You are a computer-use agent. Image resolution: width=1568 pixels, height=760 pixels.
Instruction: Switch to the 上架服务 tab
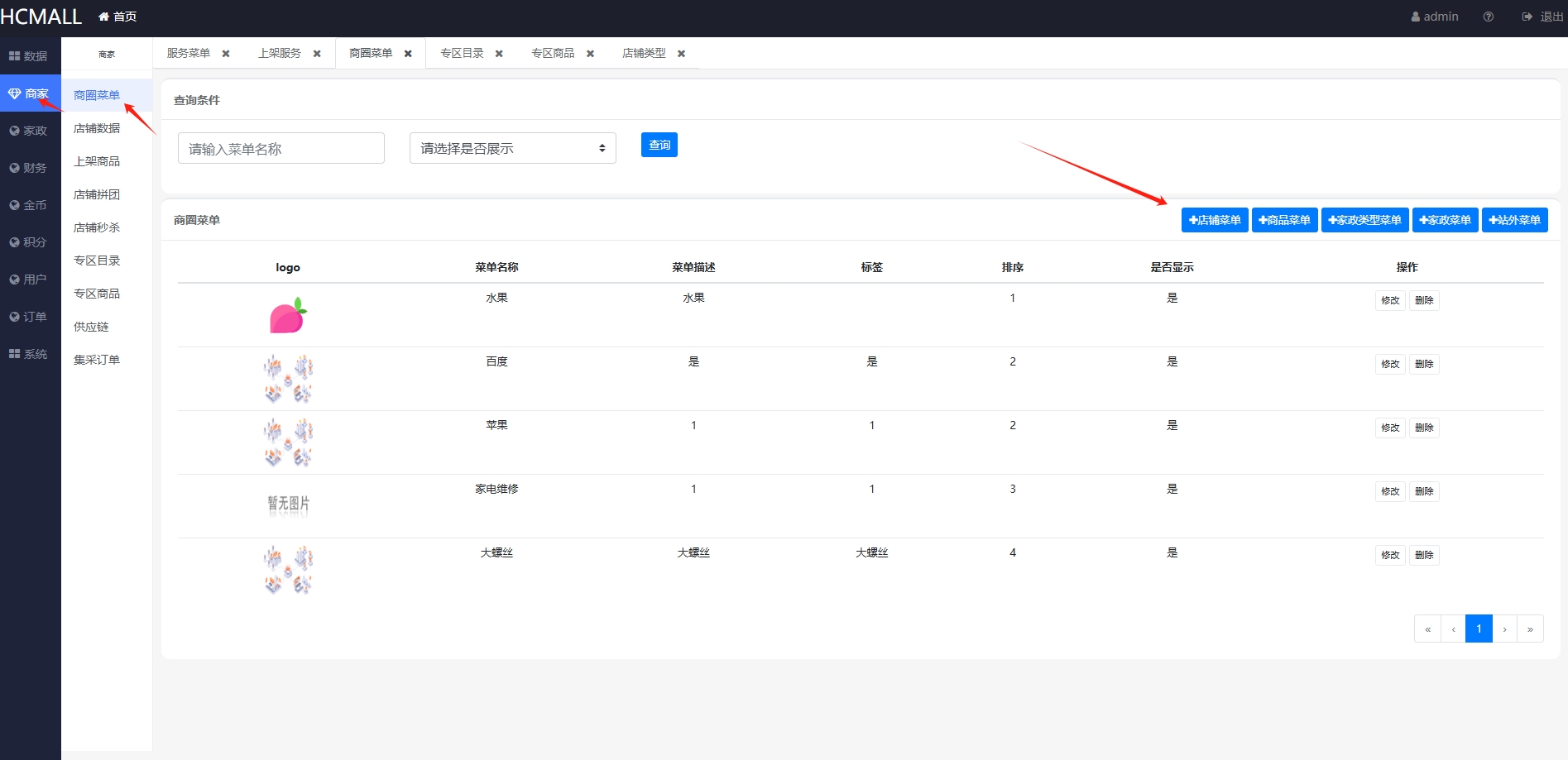pos(280,53)
